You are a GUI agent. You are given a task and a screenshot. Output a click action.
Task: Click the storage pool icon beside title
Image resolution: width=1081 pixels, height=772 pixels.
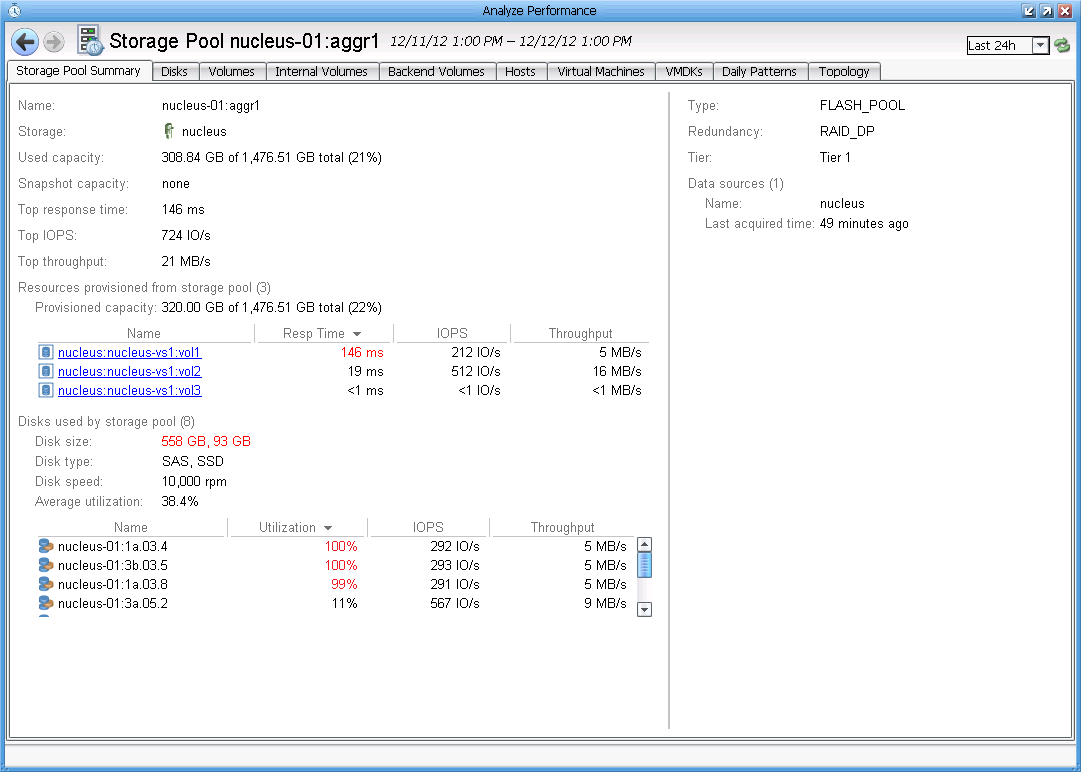(x=90, y=41)
